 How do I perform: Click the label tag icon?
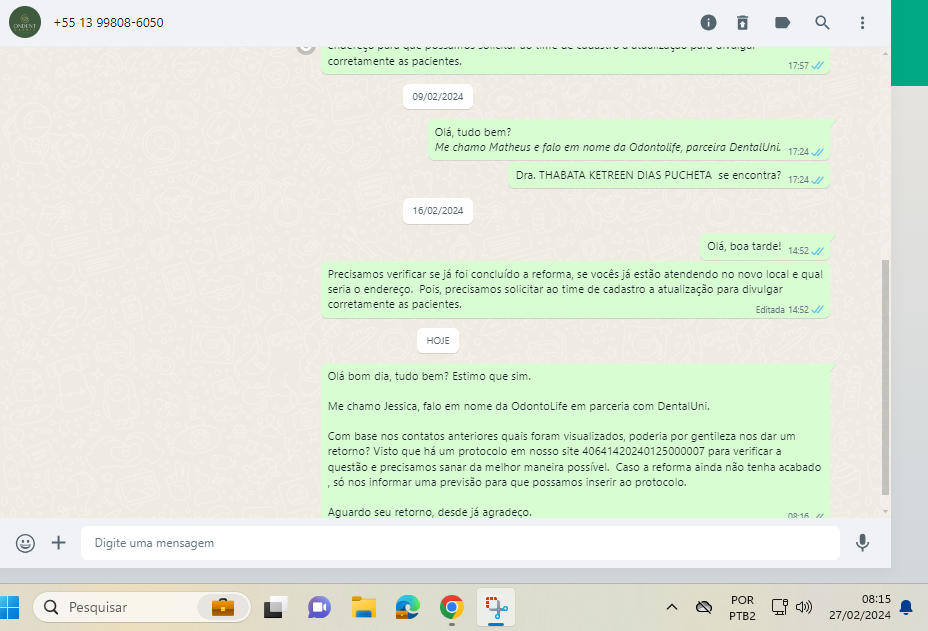tap(782, 22)
